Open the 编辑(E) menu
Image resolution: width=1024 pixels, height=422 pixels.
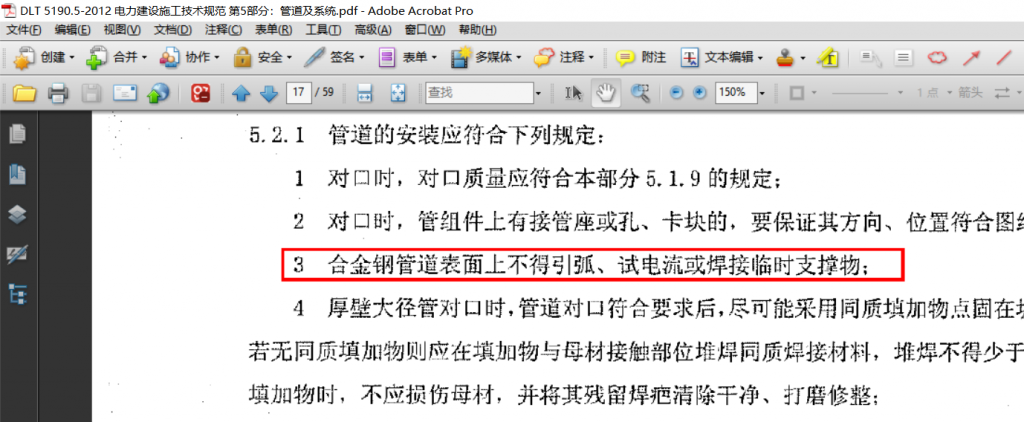coord(72,30)
